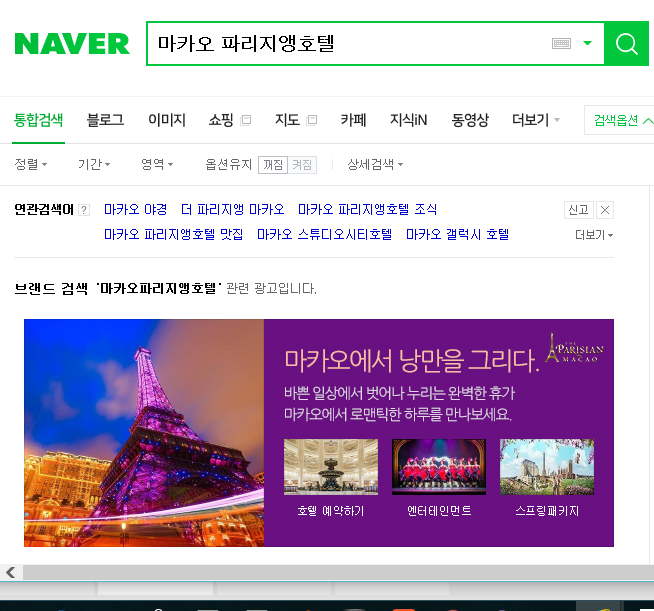
Task: Click the new-window icon beside 쇼핑
Action: click(x=246, y=121)
